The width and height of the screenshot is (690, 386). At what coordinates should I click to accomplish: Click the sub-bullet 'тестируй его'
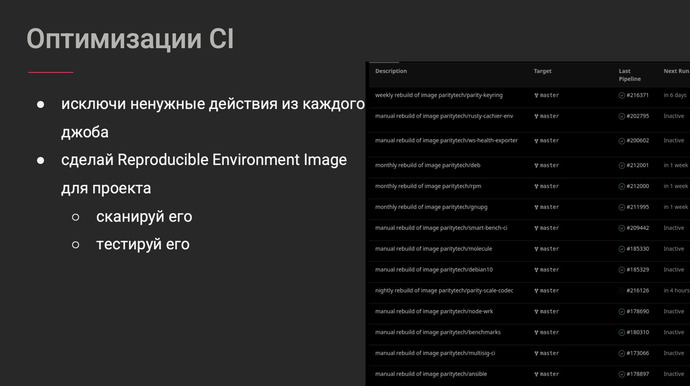click(143, 245)
